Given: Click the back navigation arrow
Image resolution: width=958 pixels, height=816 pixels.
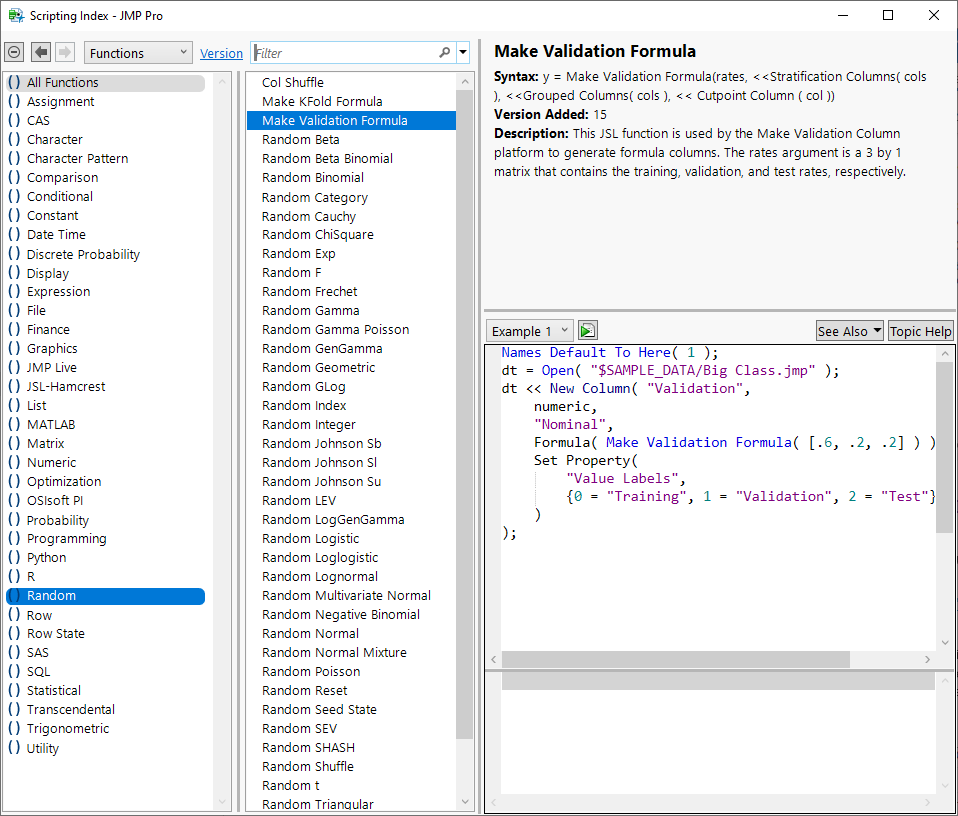Looking at the screenshot, I should click(x=39, y=52).
